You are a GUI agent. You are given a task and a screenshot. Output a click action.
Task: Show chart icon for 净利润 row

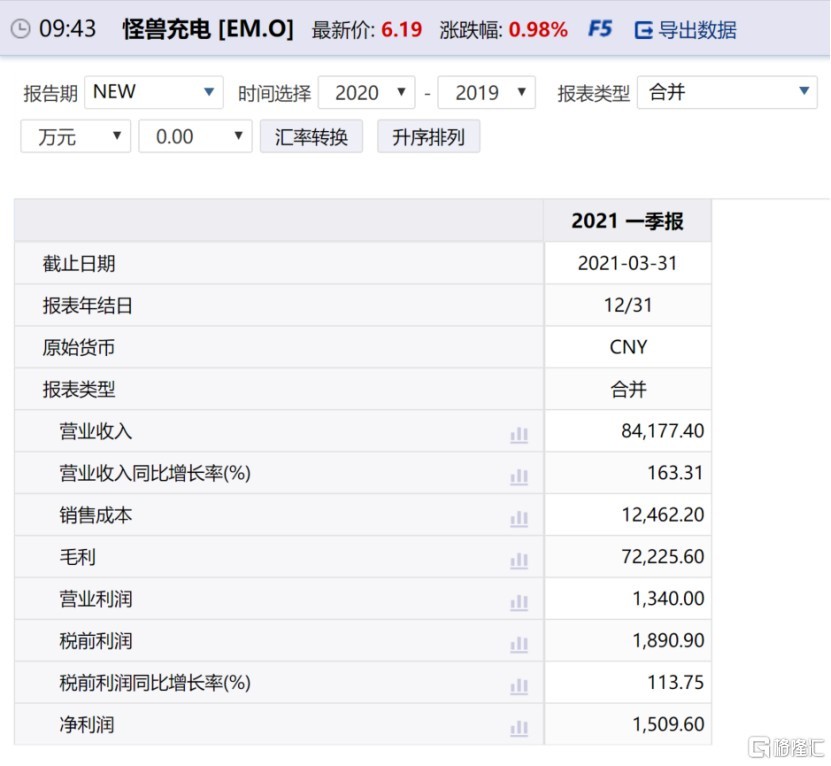click(518, 727)
